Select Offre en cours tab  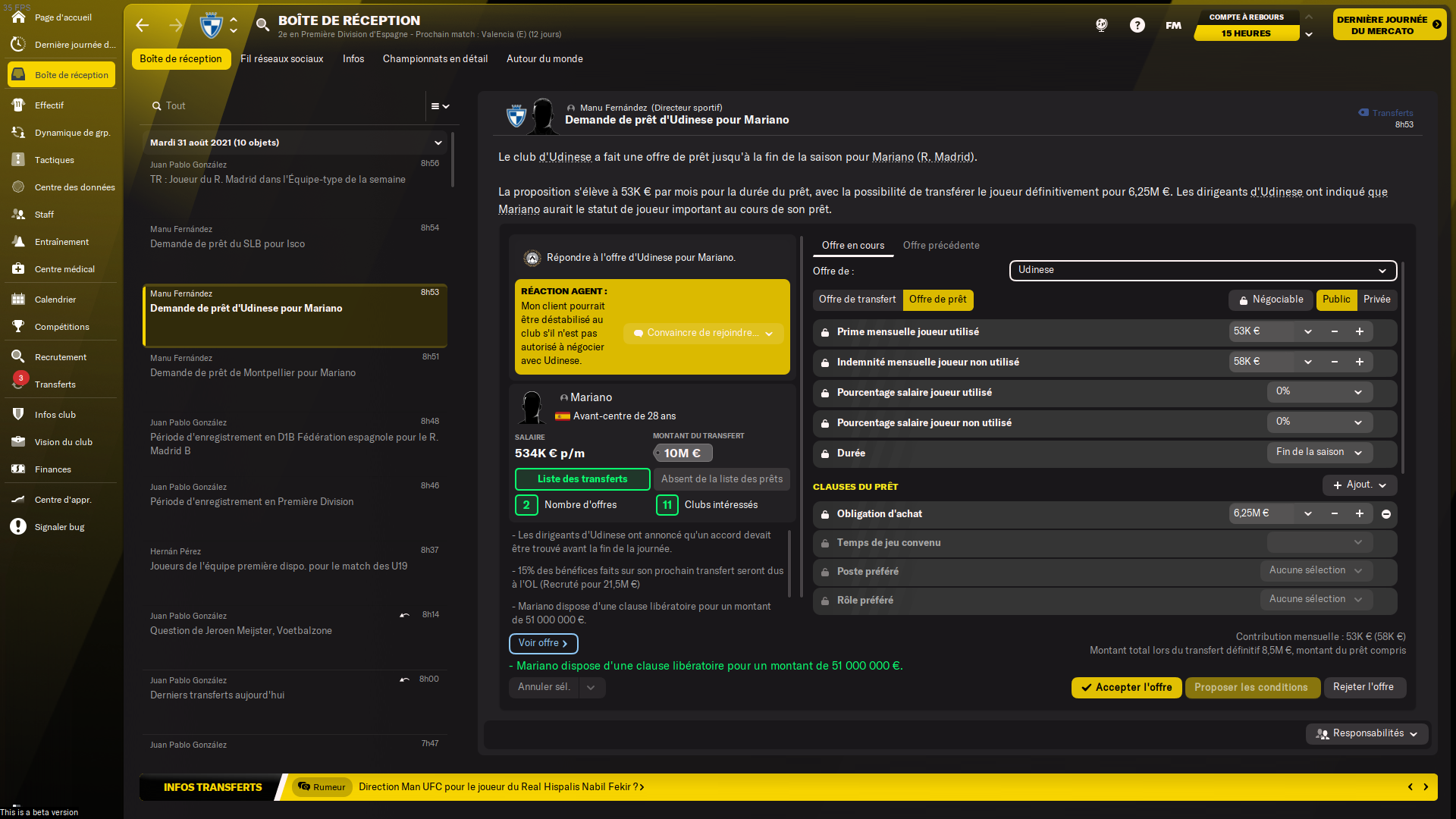coord(853,246)
